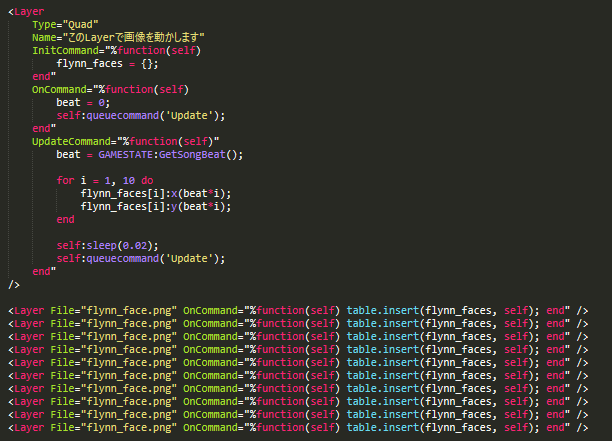
Task: Click the InitCommand="%function(self) line
Action: 116,51
